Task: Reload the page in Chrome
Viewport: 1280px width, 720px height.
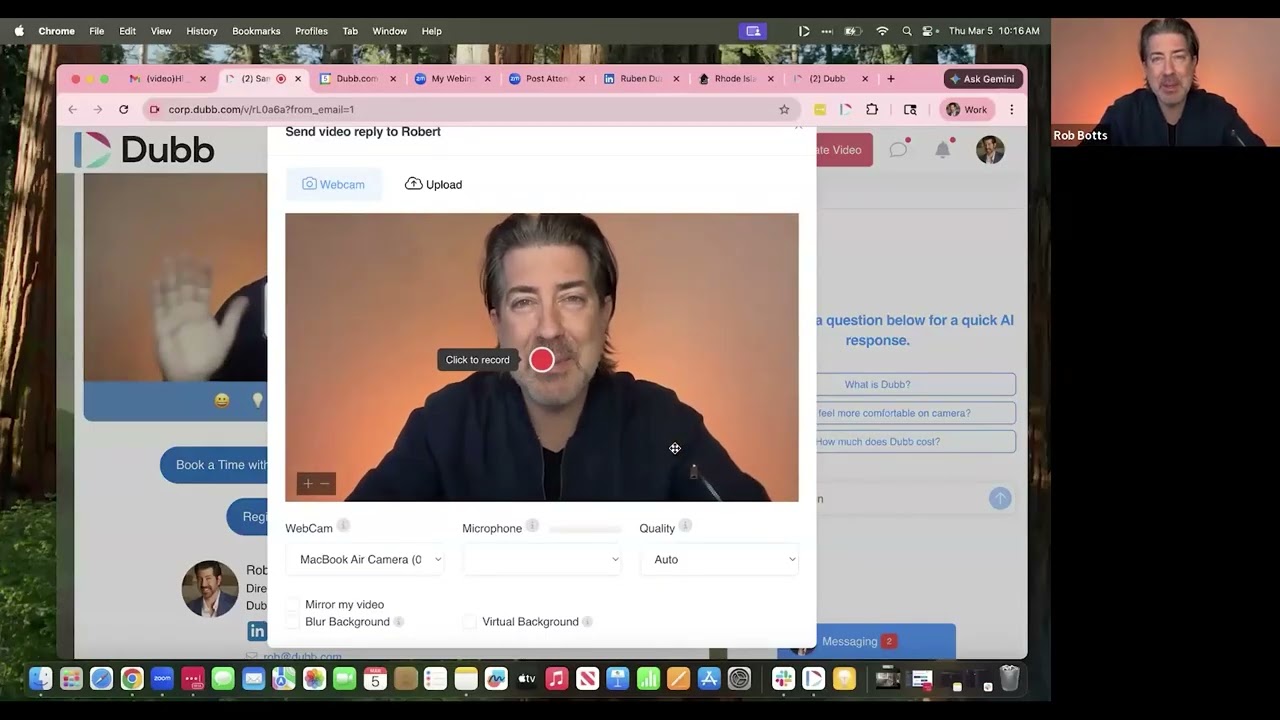Action: click(x=123, y=109)
